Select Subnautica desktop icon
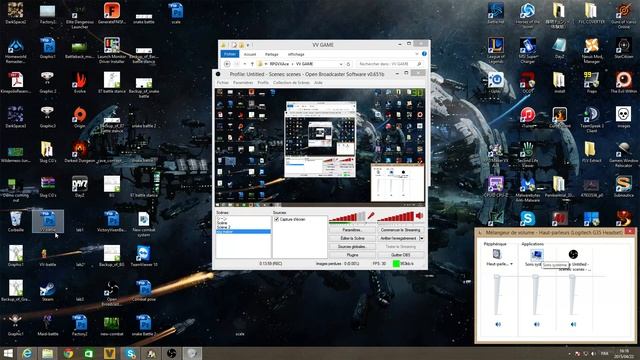This screenshot has height=360, width=640. click(623, 187)
